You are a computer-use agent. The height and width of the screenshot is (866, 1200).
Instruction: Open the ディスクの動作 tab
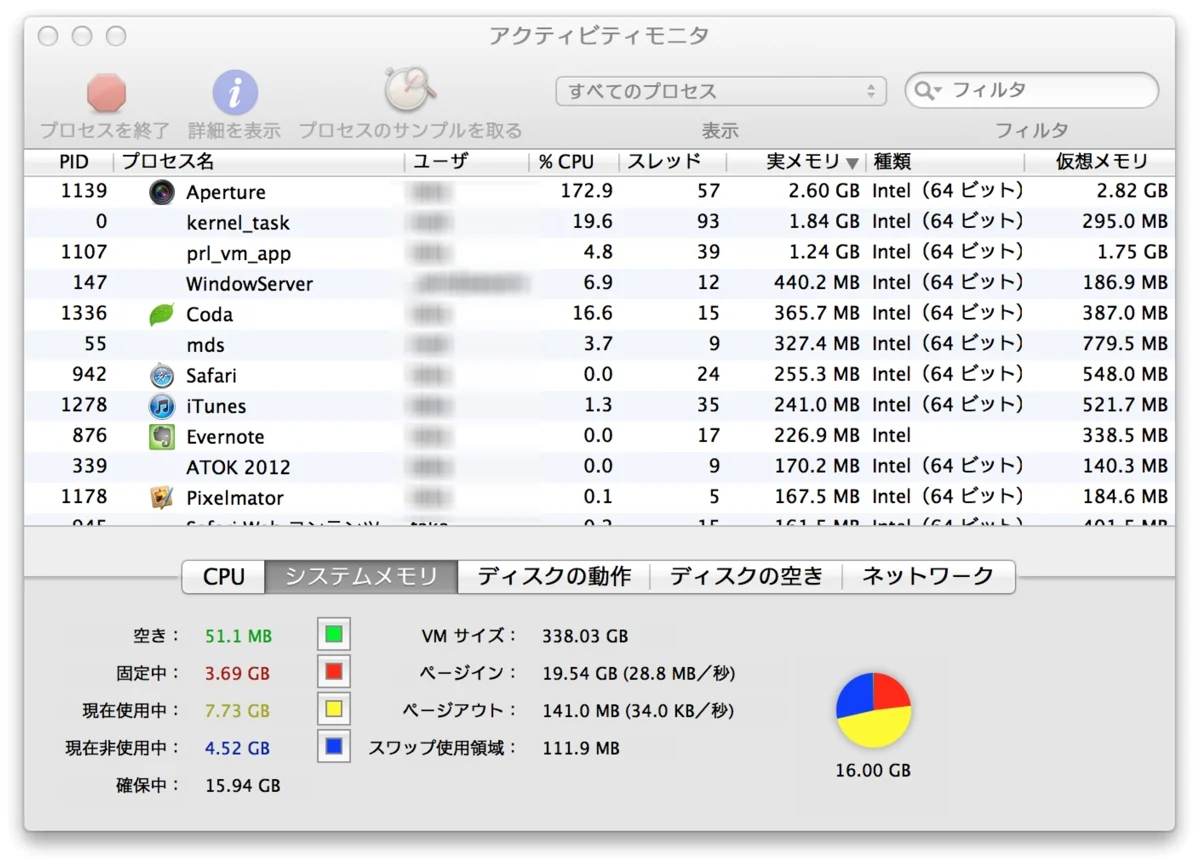(x=553, y=577)
